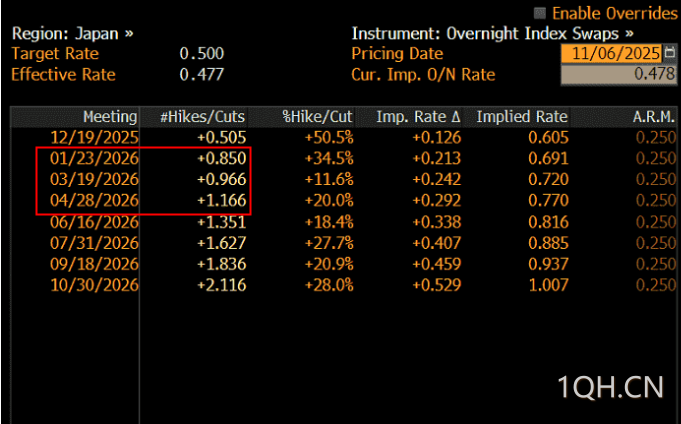
Task: Click the Pricing Date field showing 11/06/2025
Action: 612,54
